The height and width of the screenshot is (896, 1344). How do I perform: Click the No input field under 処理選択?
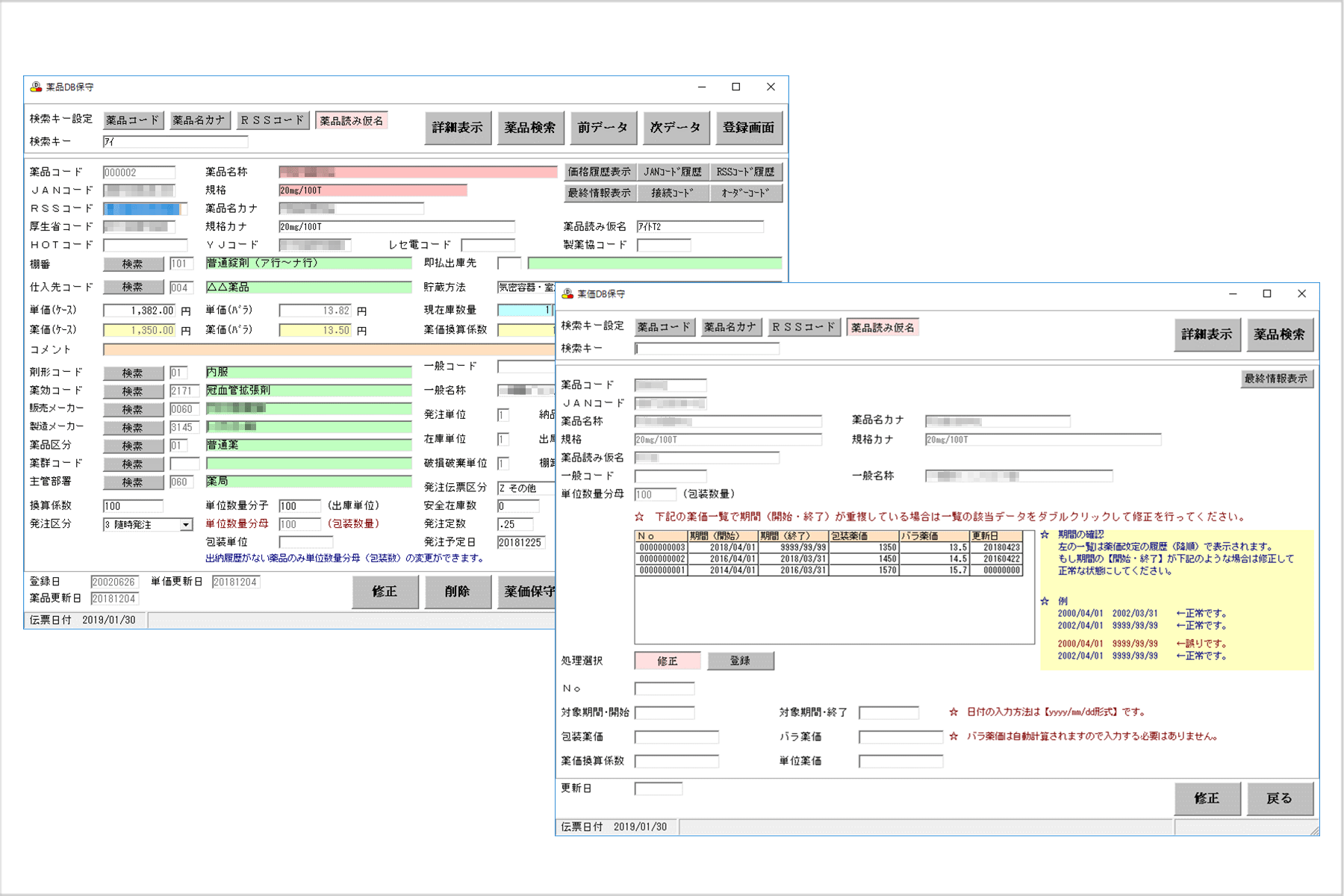[665, 689]
